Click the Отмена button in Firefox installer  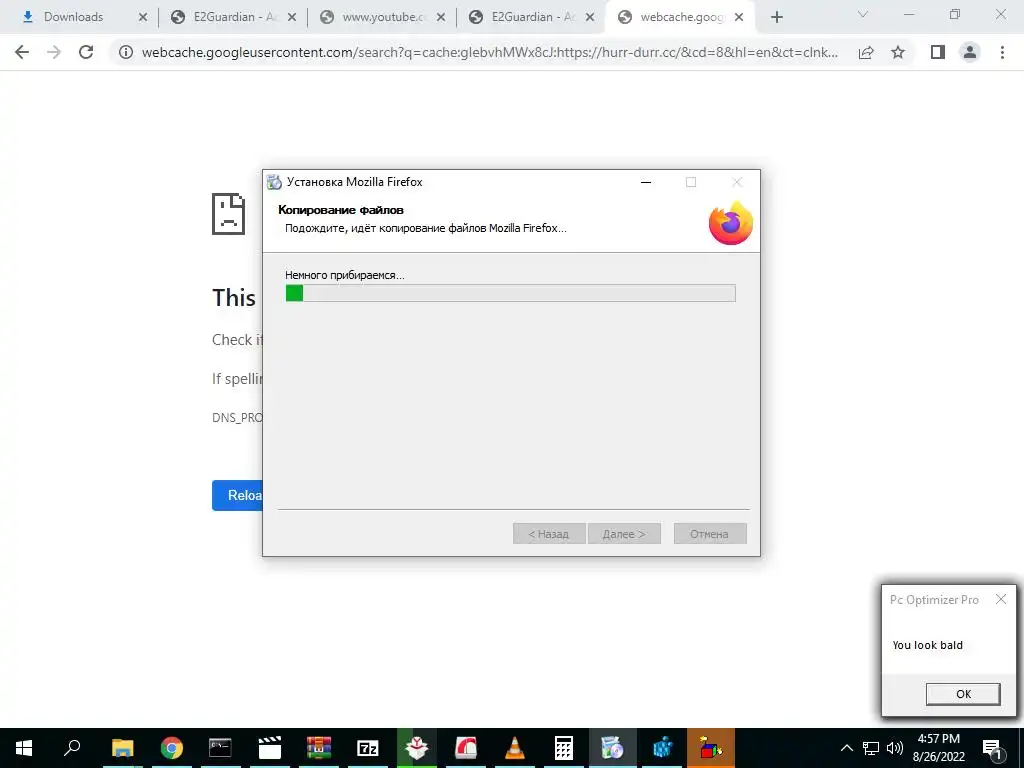(x=710, y=534)
